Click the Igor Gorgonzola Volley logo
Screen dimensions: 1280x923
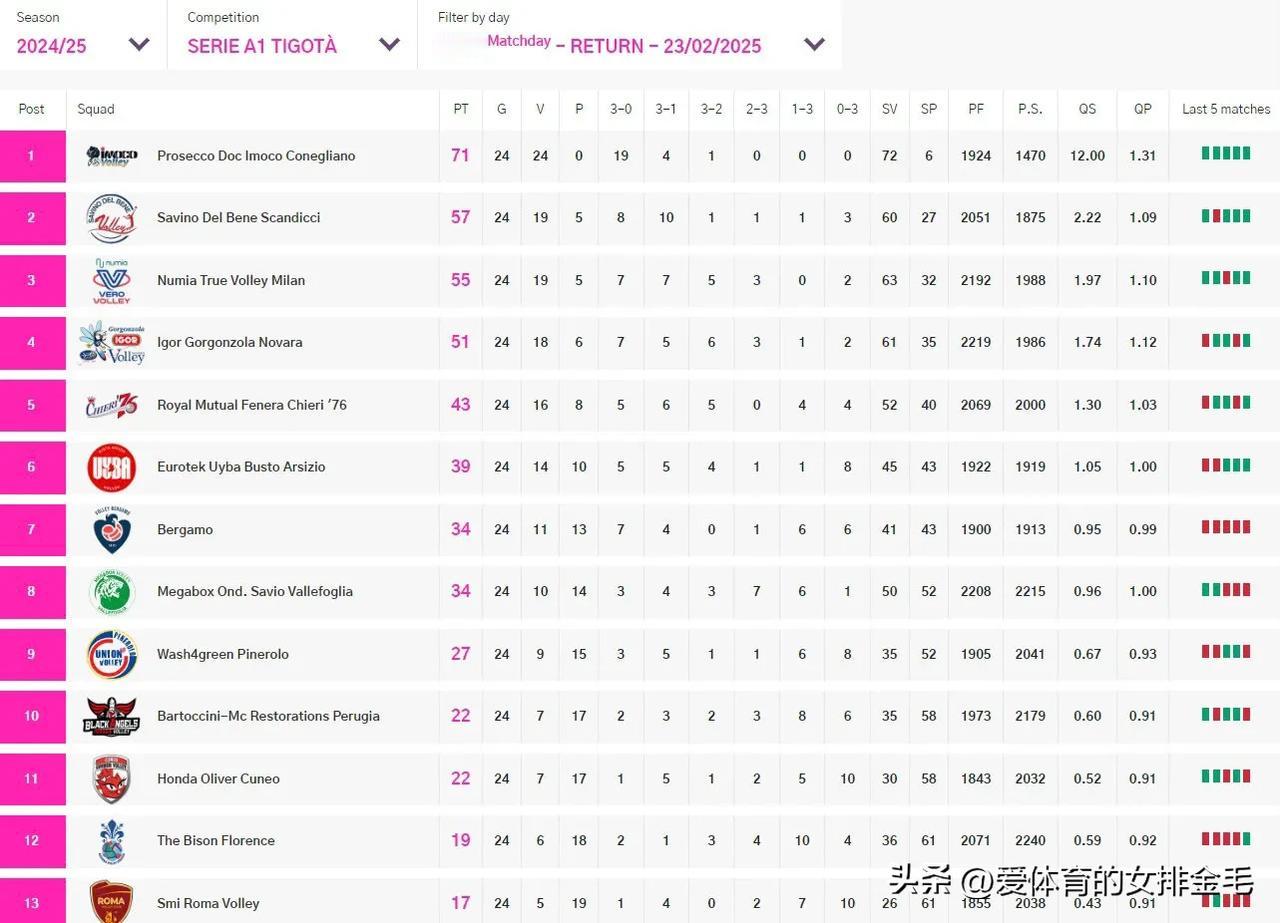[x=111, y=342]
